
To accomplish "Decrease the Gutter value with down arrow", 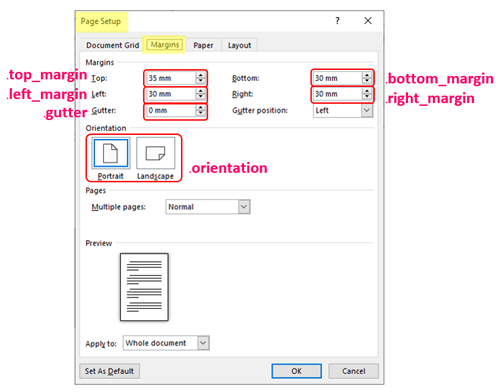I will 200,113.
